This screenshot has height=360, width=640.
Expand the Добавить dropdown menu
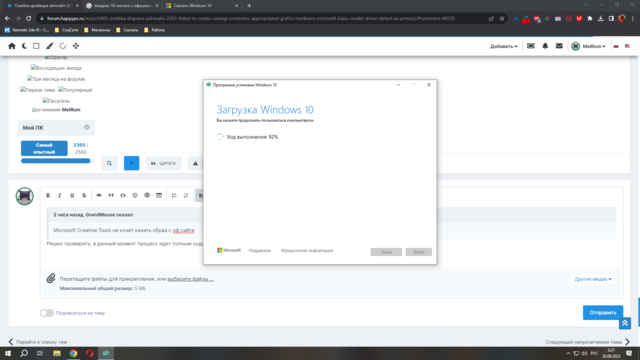tap(504, 46)
